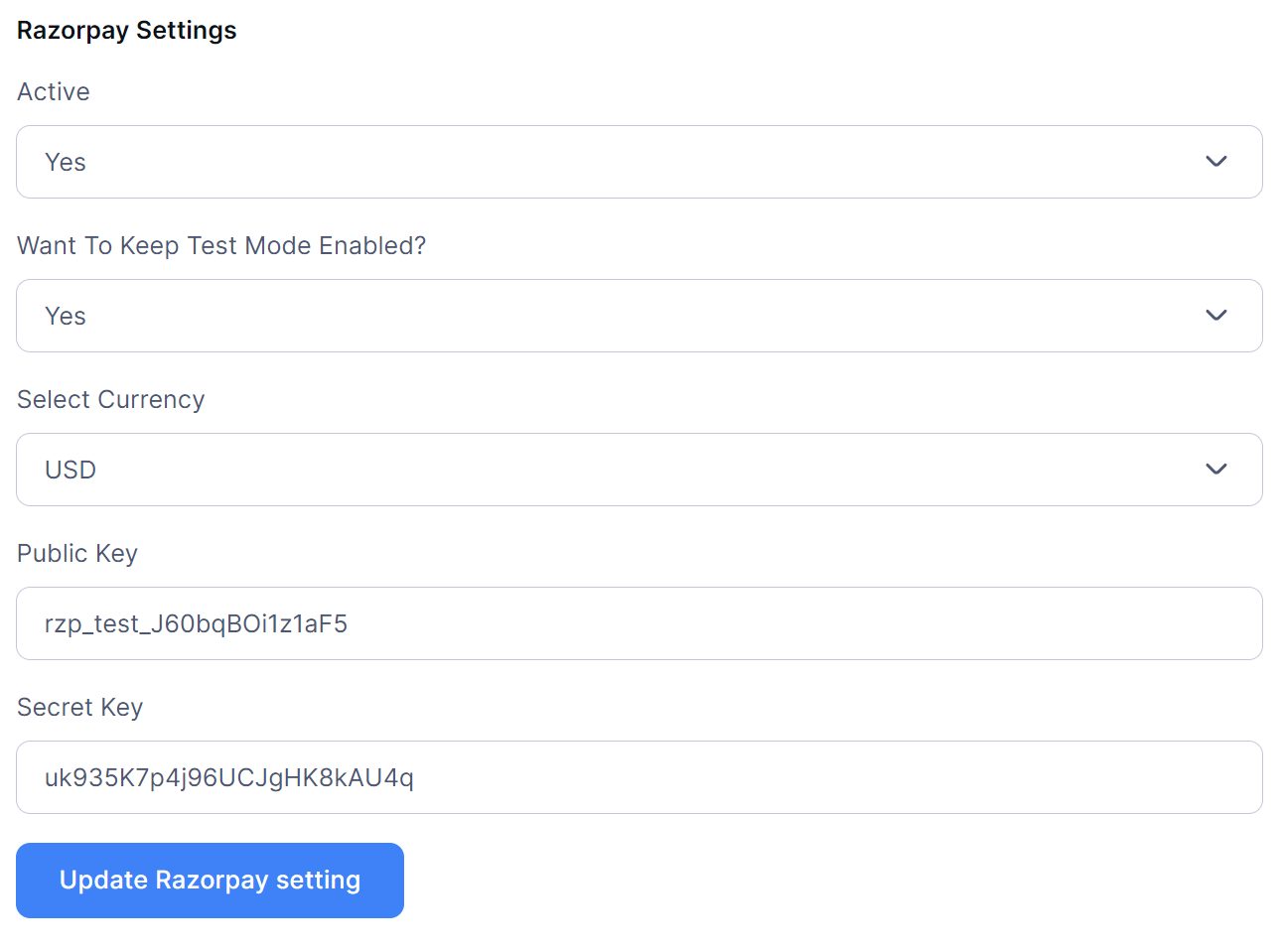Click the rzp_test public key text
The height and width of the screenshot is (952, 1281).
click(x=196, y=624)
